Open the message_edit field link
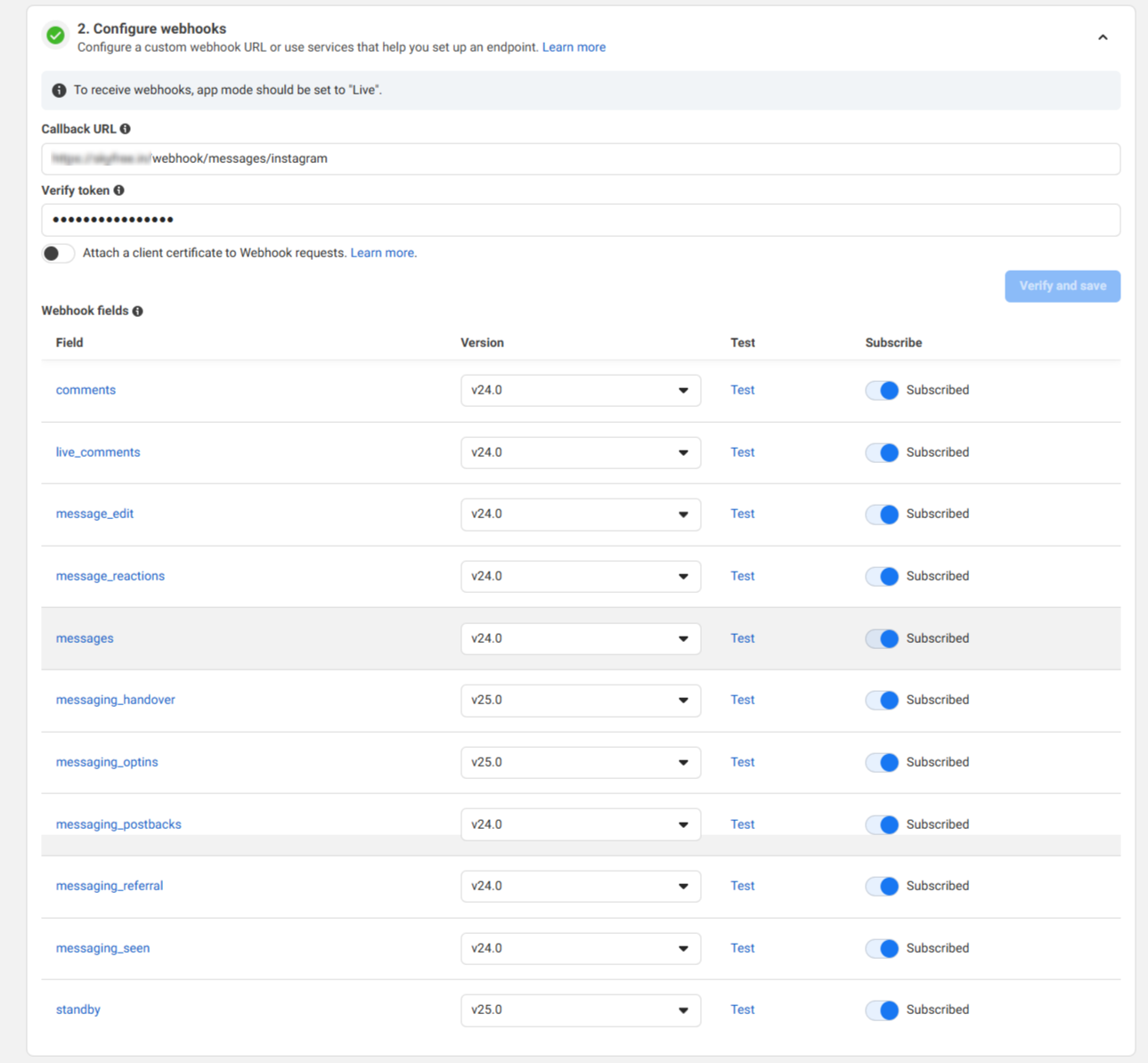This screenshot has height=1063, width=1148. (x=94, y=514)
